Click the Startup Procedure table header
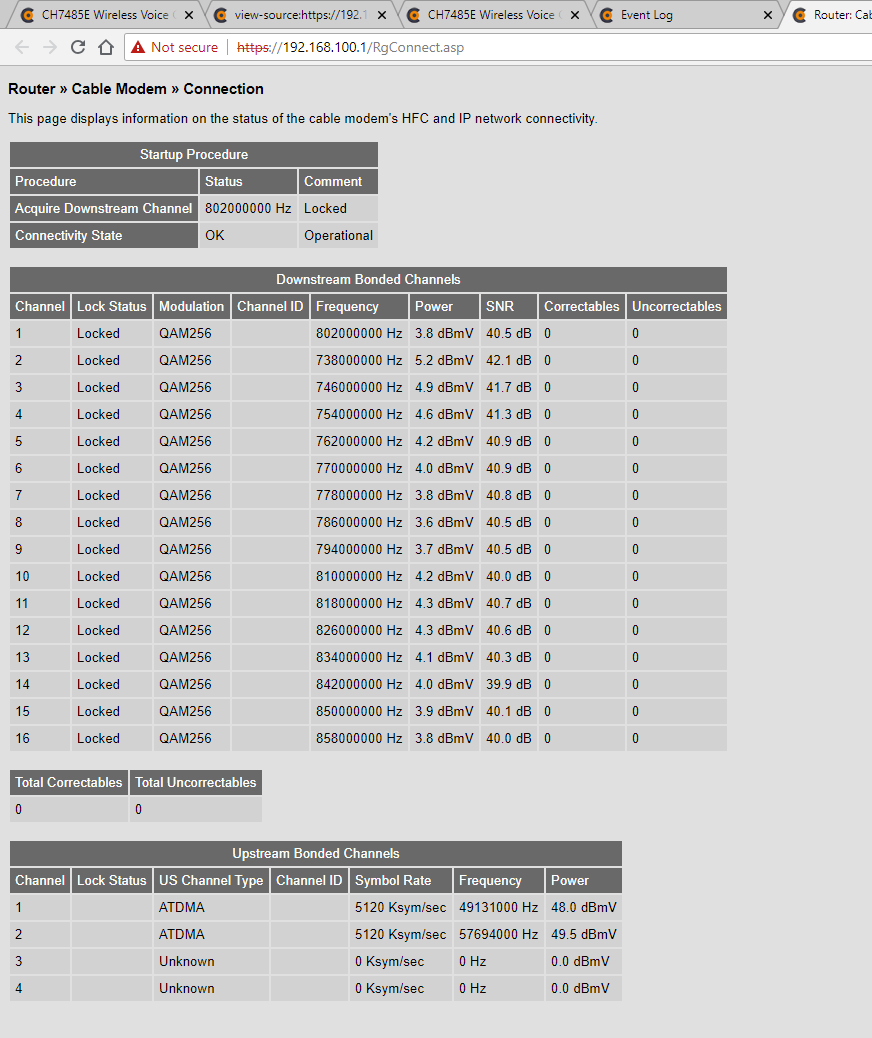This screenshot has width=872, height=1038. (x=194, y=154)
